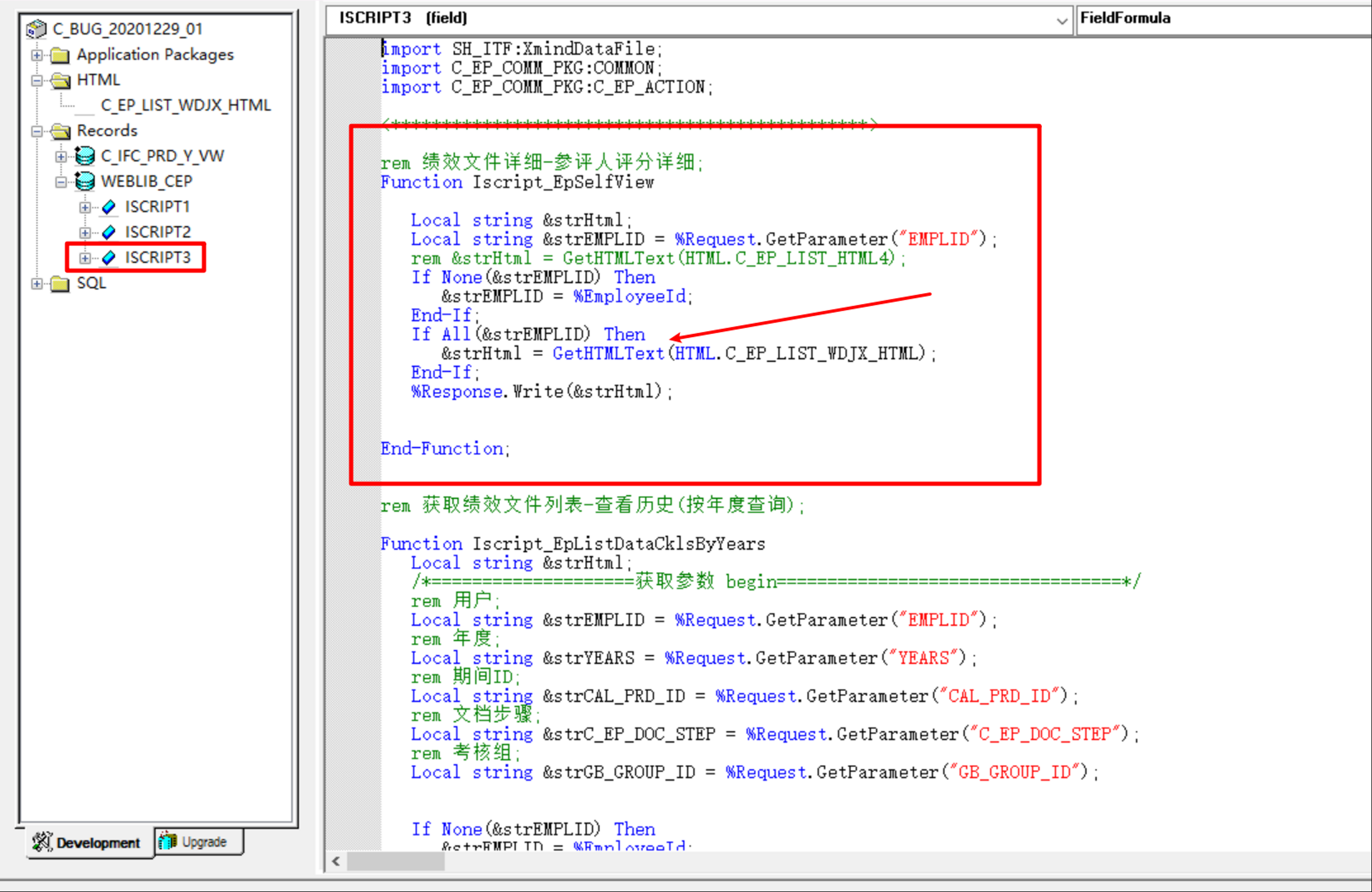Click the "YEARS" string in GetParameter
The image size is (1372, 892).
pyautogui.click(x=923, y=658)
